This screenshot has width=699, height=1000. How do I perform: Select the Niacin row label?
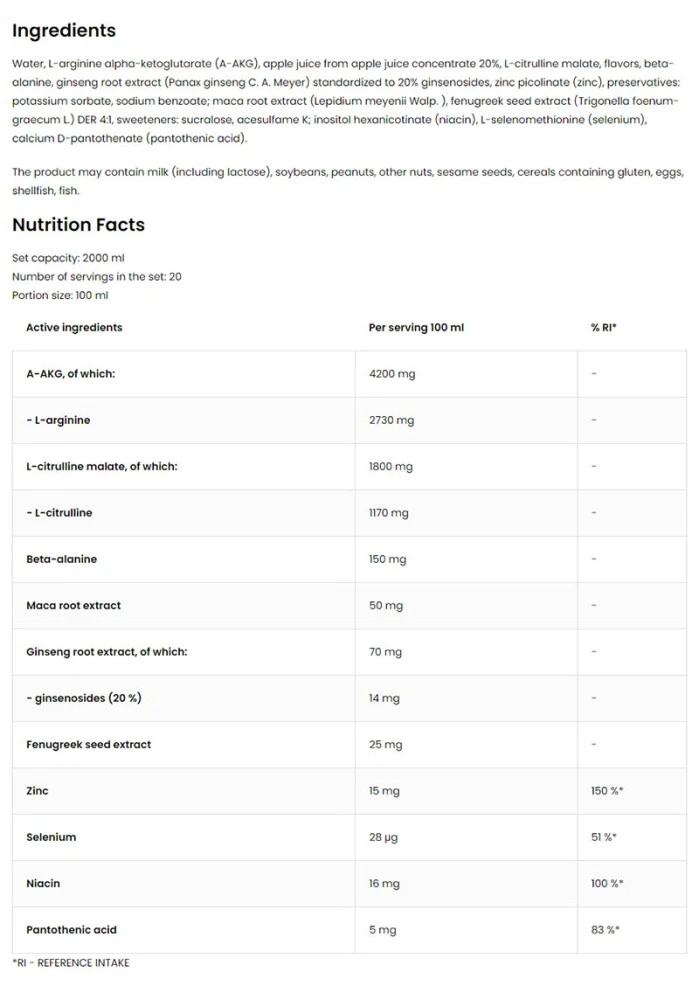pos(43,883)
